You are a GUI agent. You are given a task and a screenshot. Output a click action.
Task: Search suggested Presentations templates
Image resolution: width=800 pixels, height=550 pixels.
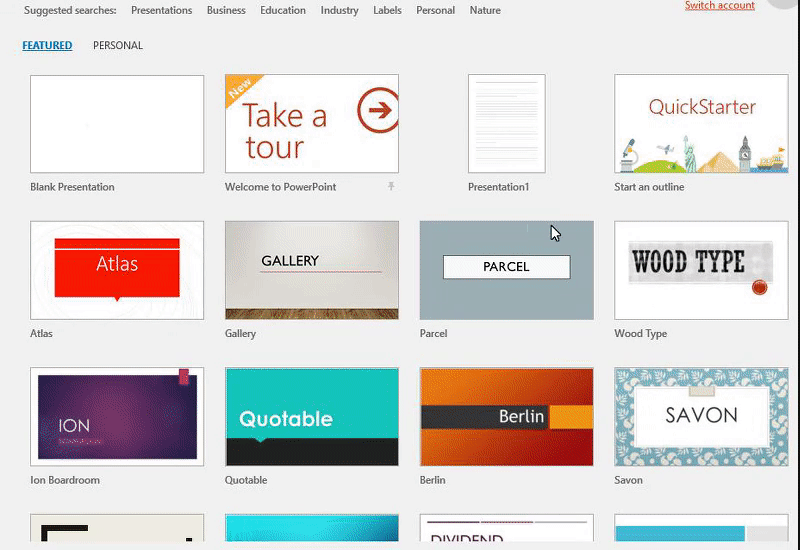coord(162,11)
